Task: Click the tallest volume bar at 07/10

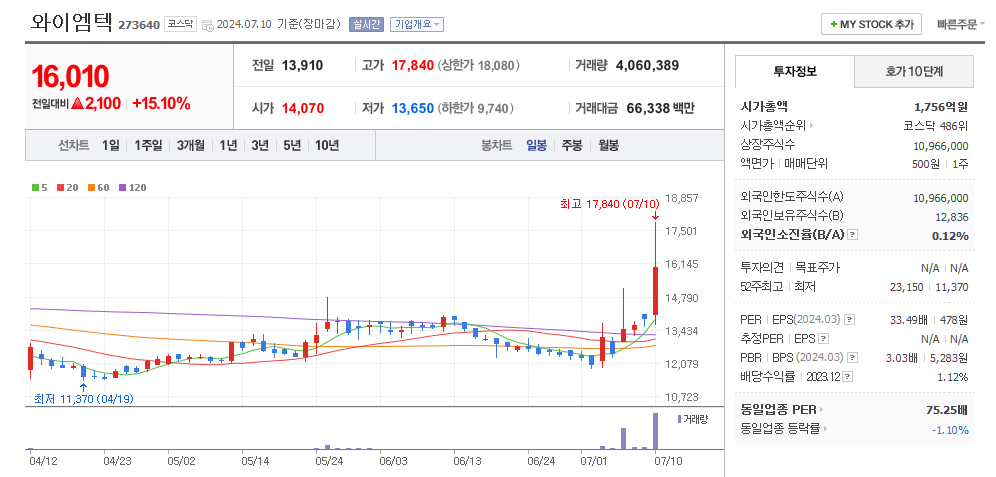Action: click(x=656, y=431)
